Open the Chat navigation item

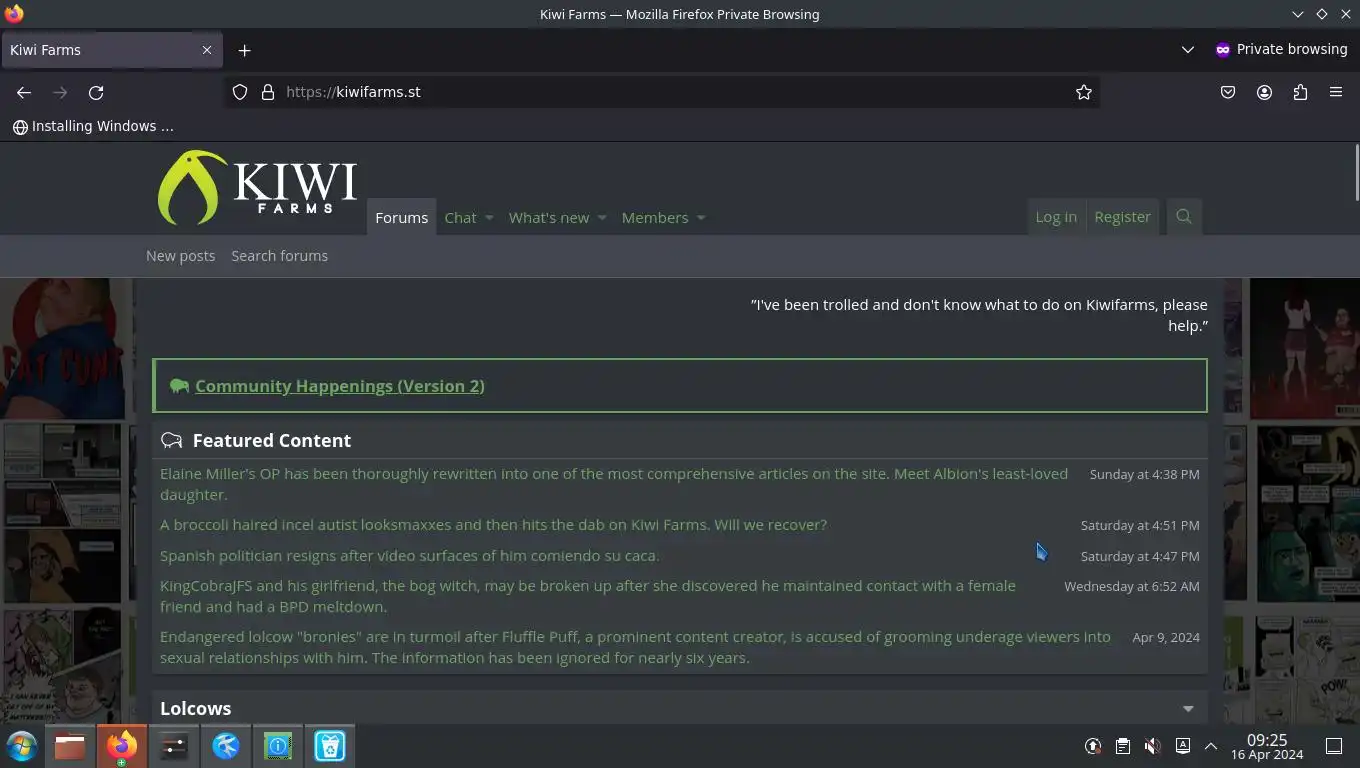(461, 217)
